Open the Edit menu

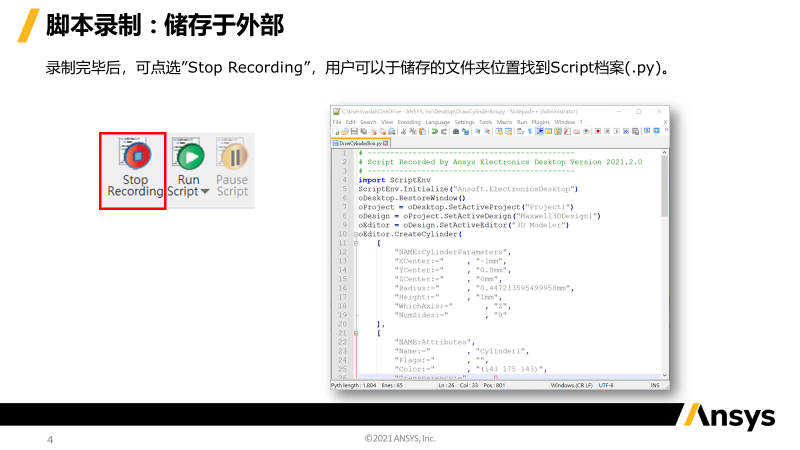pyautogui.click(x=351, y=122)
